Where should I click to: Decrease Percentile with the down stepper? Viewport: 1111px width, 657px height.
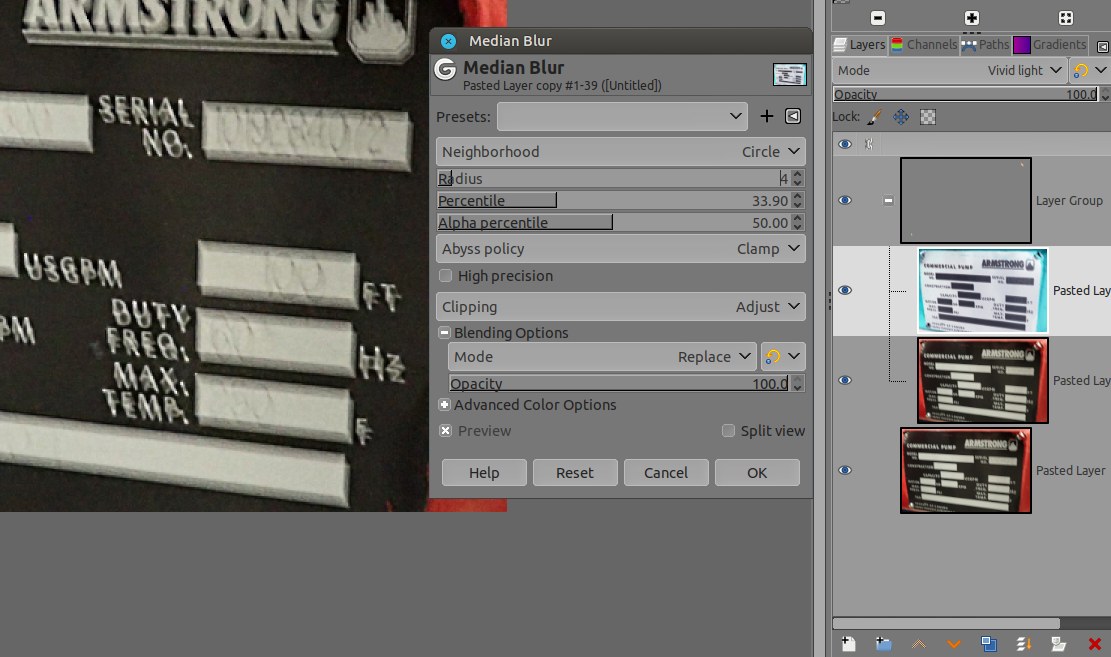[798, 205]
